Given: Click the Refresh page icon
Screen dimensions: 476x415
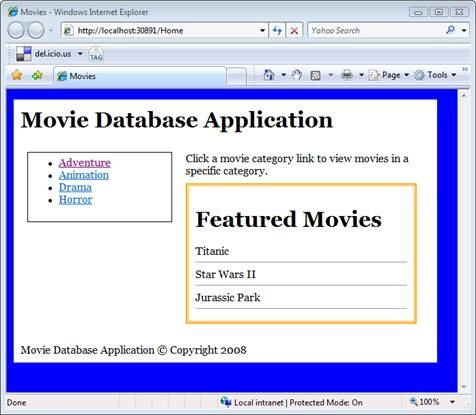Looking at the screenshot, I should click(x=277, y=31).
